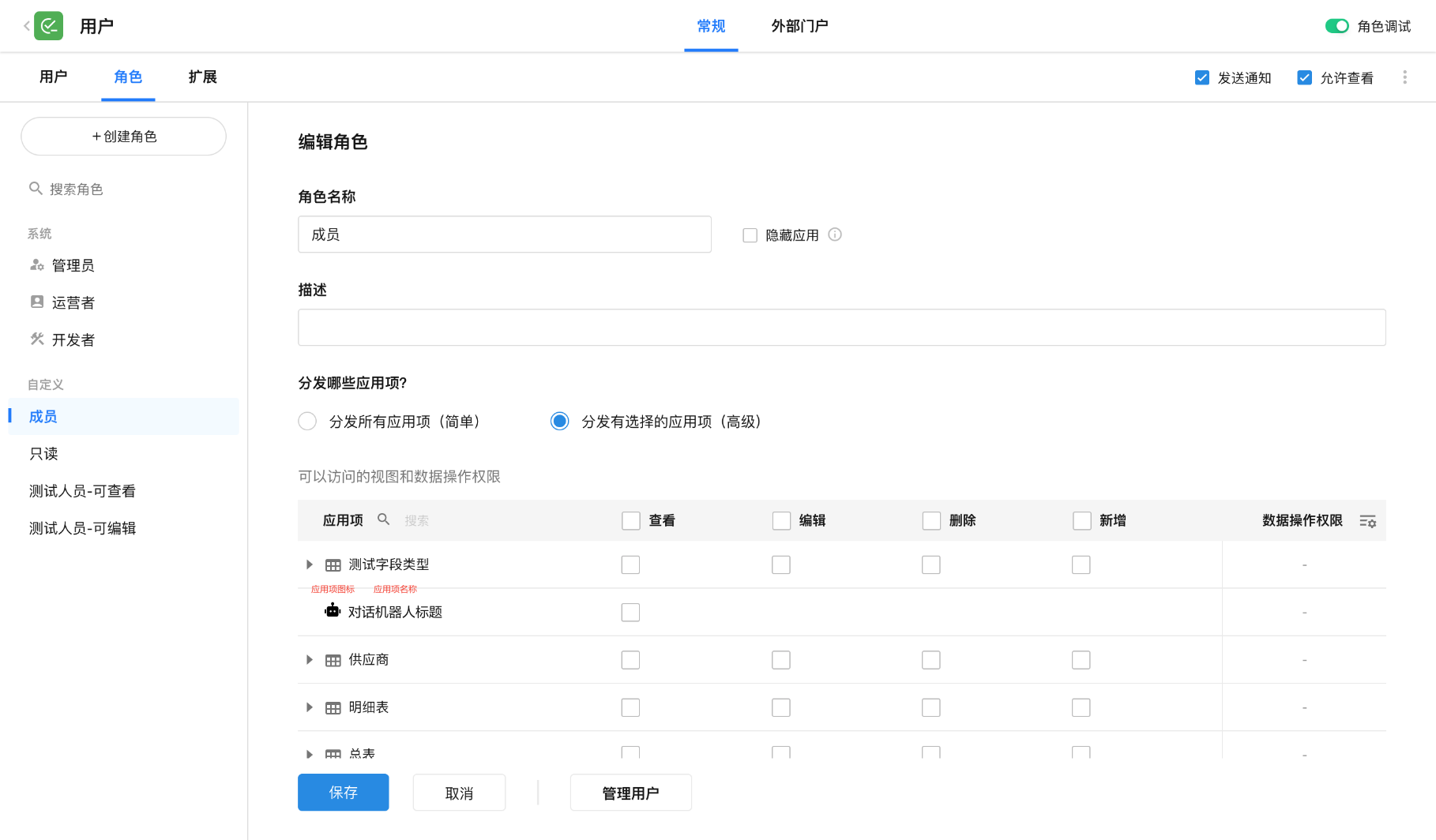Click the green app logo icon
Image resolution: width=1436 pixels, height=840 pixels.
[x=49, y=26]
